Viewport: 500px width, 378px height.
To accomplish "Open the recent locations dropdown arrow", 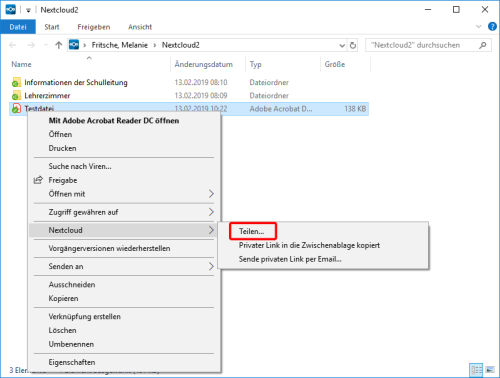I will tap(46, 45).
